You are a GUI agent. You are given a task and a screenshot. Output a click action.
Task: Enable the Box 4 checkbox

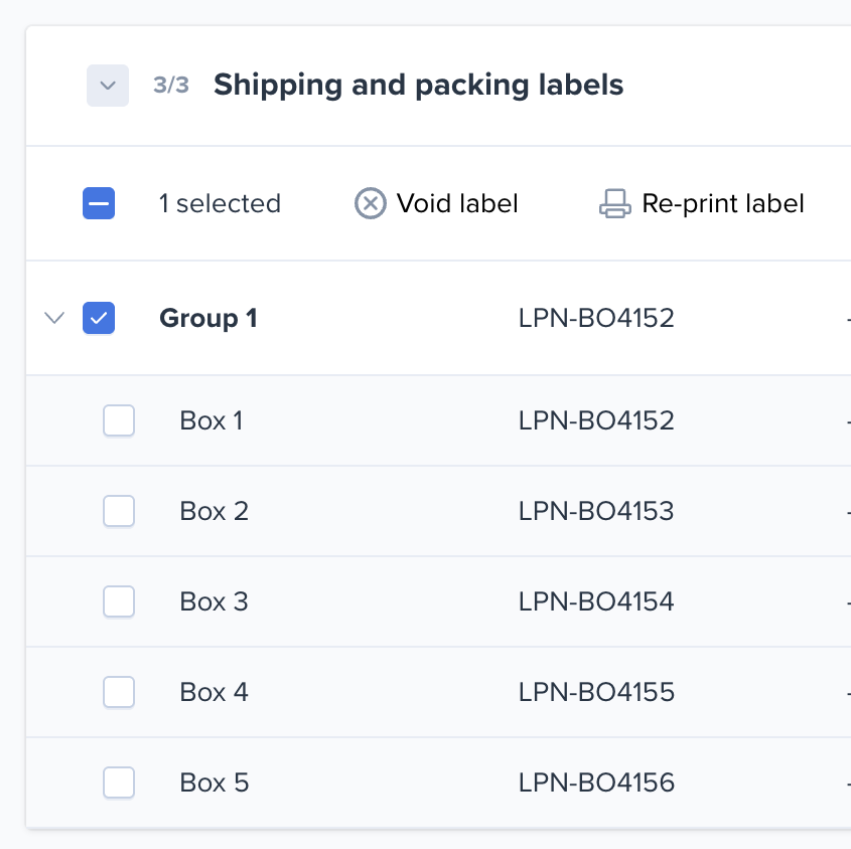tap(119, 692)
